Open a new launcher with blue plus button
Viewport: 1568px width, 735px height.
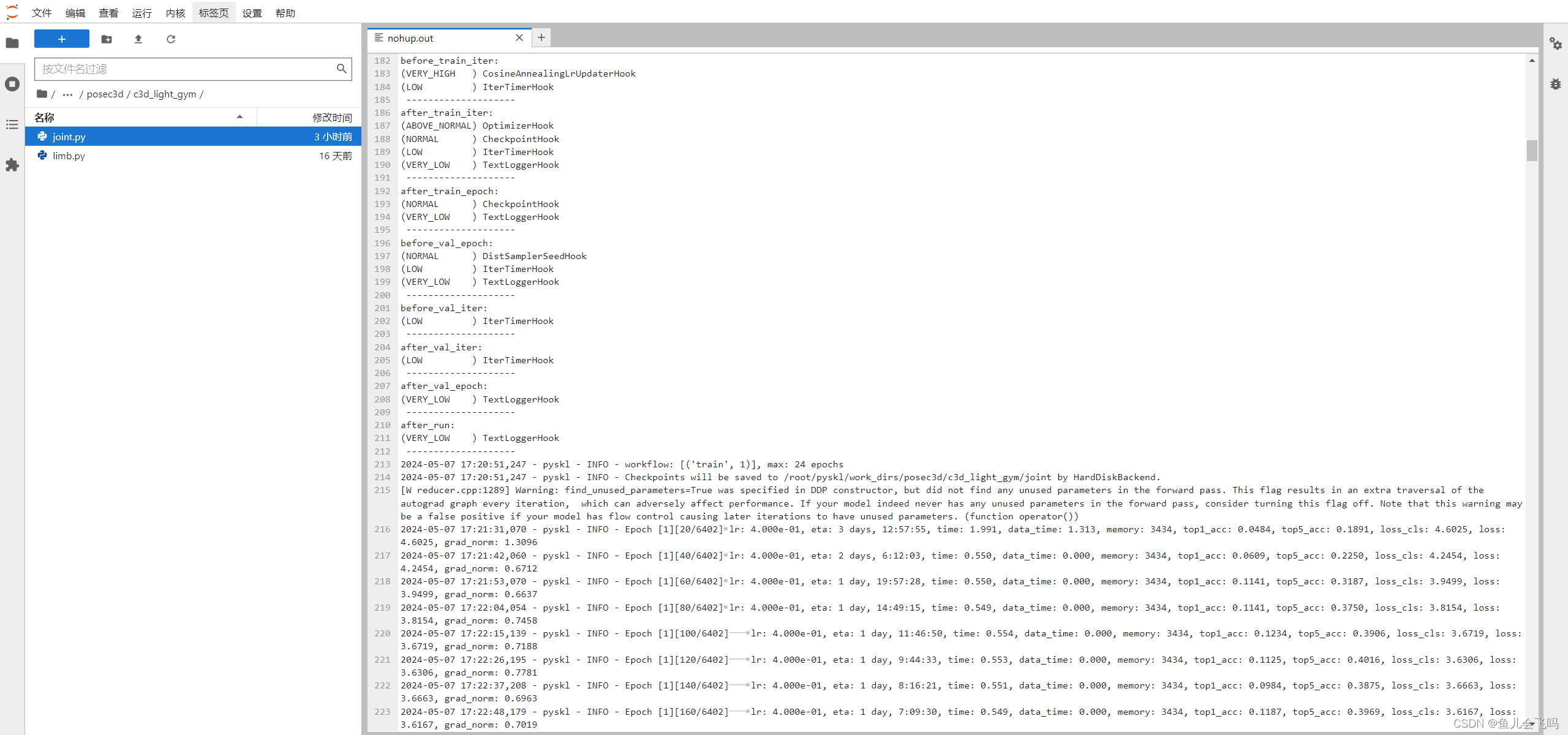[x=61, y=39]
